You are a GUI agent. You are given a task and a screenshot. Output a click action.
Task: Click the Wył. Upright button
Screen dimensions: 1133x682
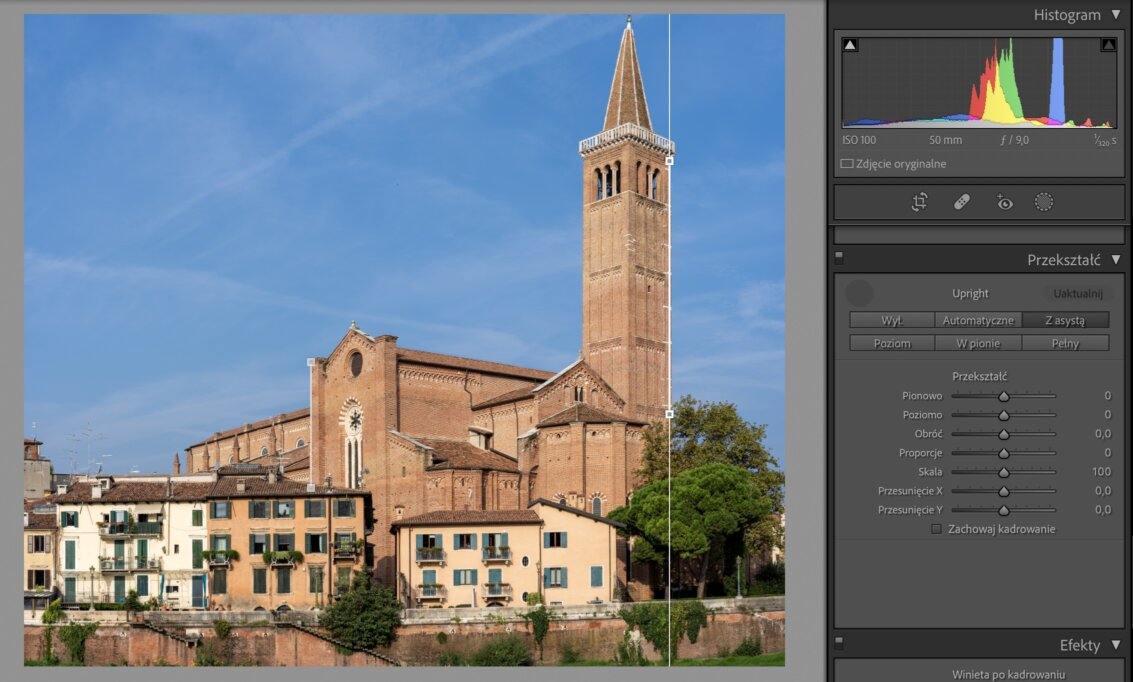[x=892, y=320]
